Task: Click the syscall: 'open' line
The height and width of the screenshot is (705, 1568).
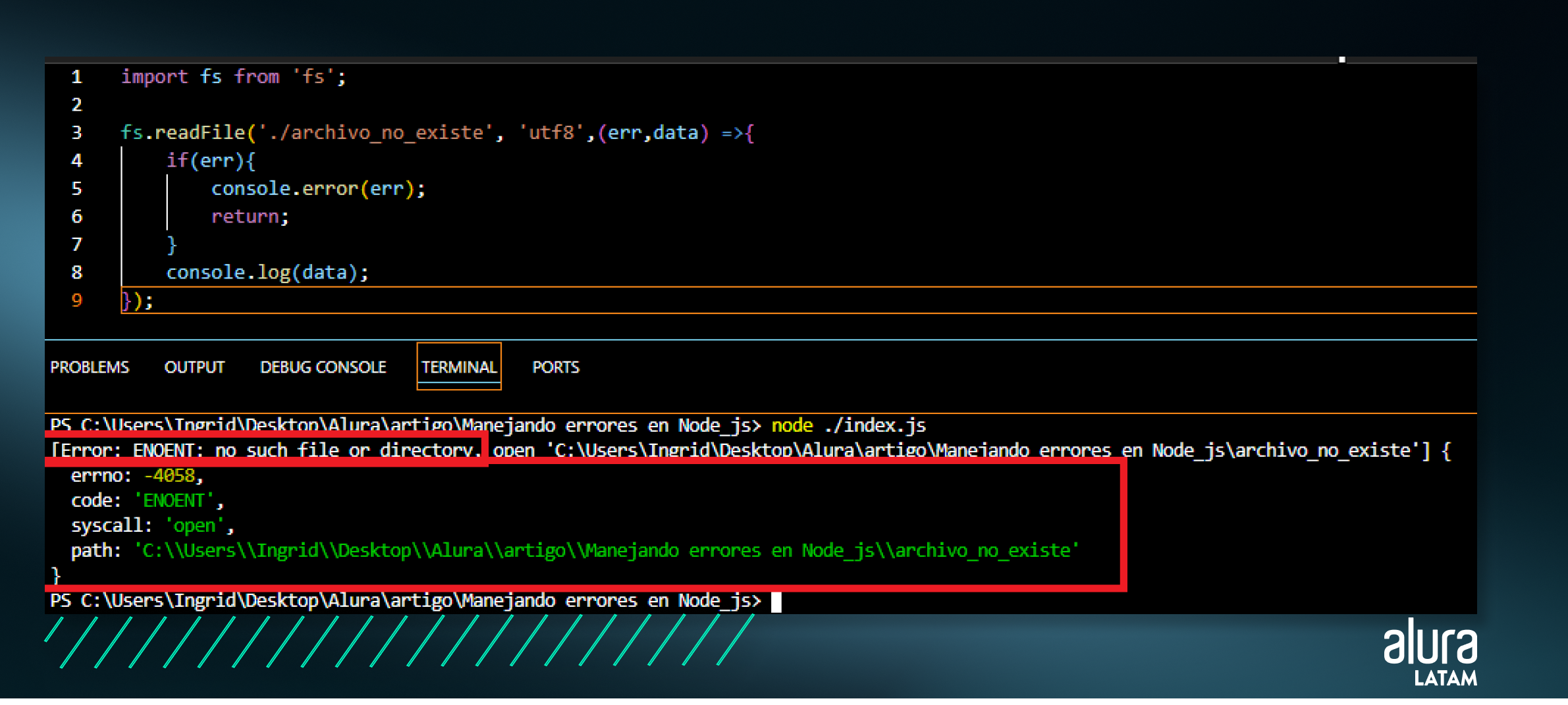Action: pyautogui.click(x=153, y=525)
